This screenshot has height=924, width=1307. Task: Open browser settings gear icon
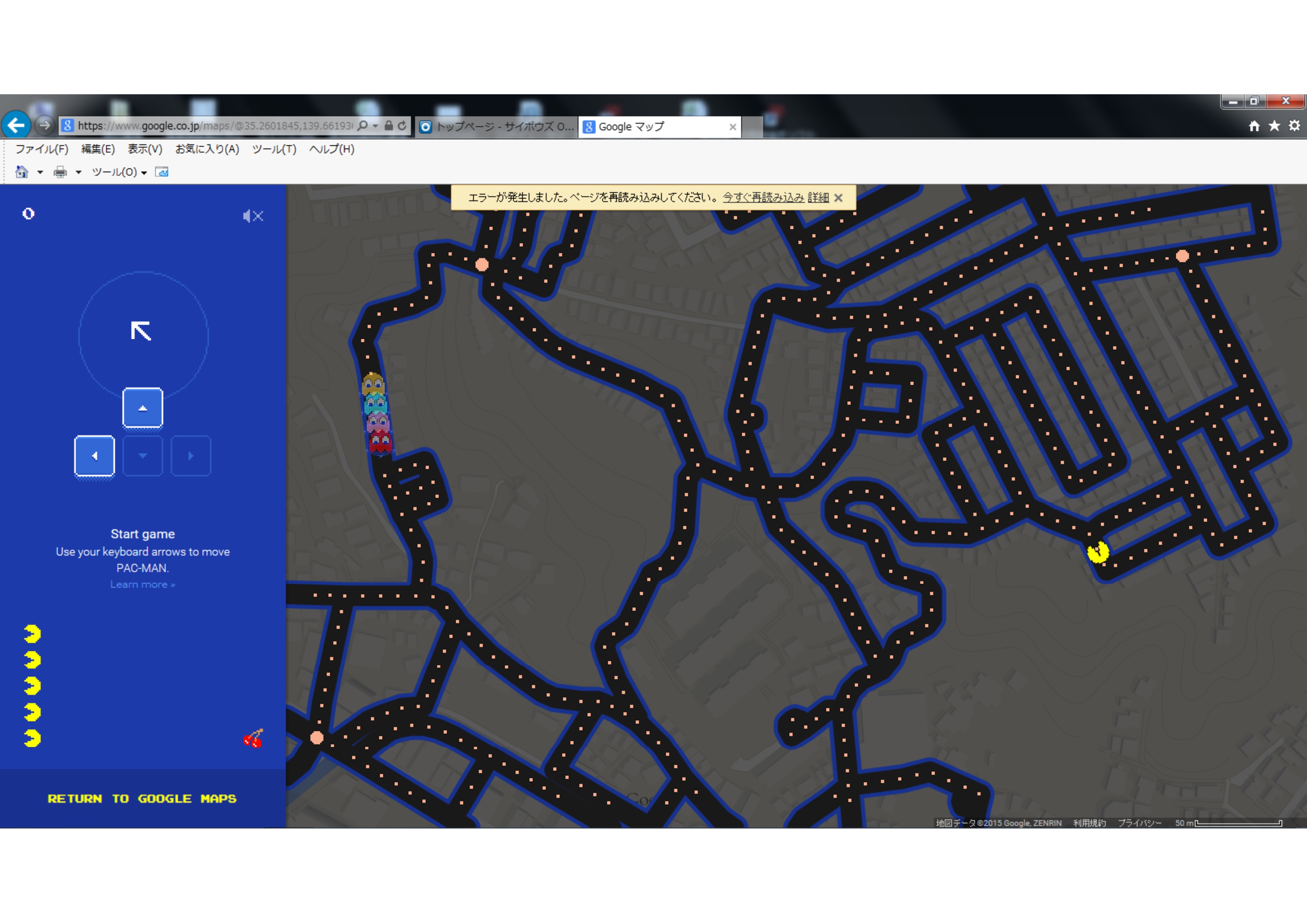(1294, 126)
